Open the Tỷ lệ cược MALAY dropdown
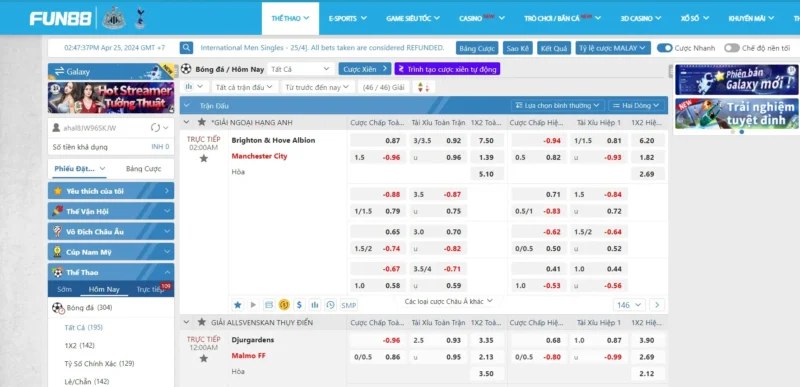The height and width of the screenshot is (387, 800). 613,48
